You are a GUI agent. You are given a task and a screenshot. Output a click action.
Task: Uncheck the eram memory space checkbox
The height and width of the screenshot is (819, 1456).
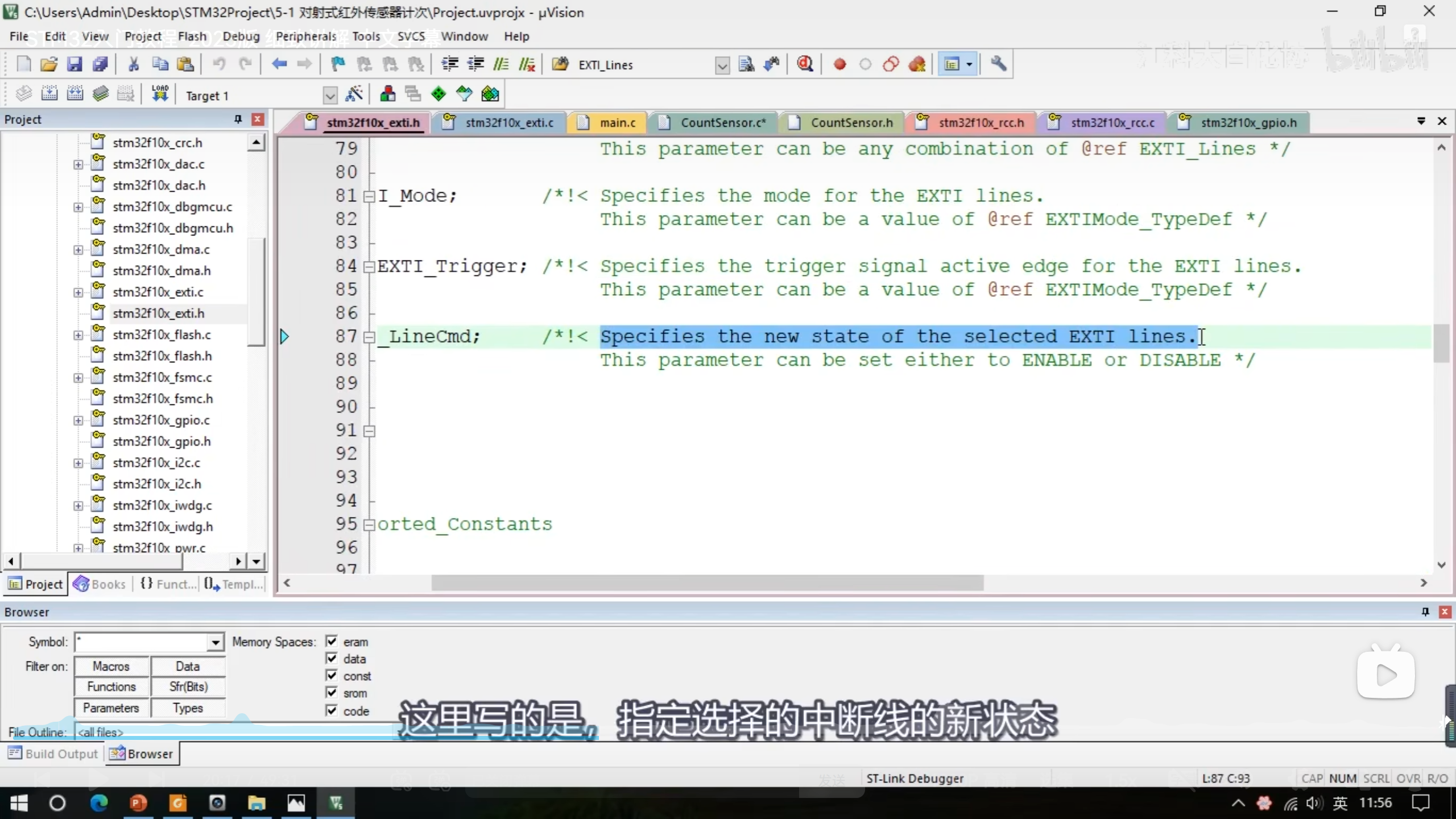tap(332, 642)
